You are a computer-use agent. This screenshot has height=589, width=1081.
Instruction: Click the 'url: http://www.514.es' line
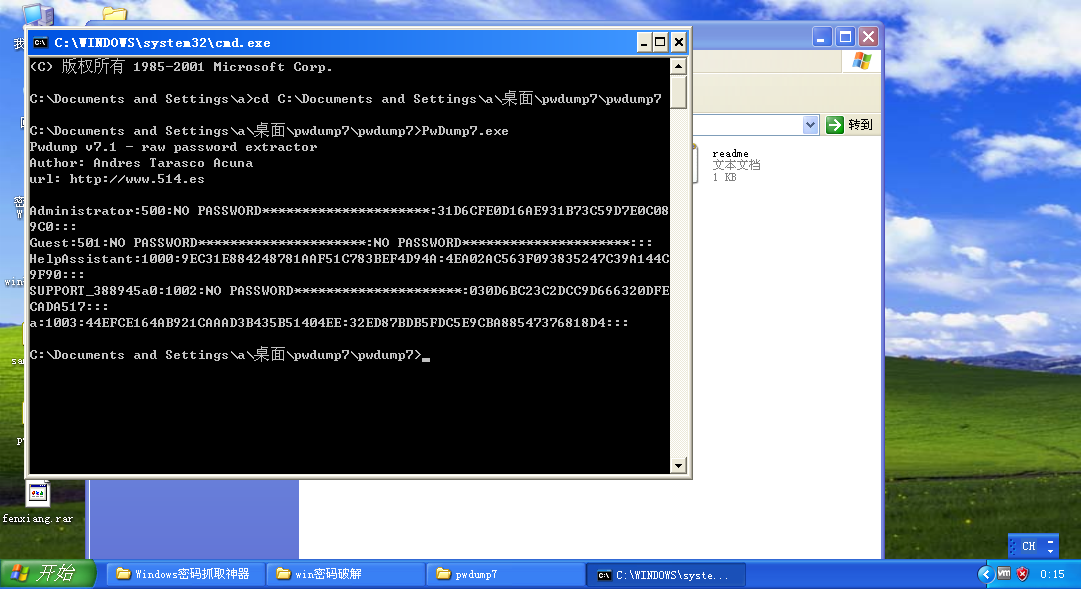point(117,179)
